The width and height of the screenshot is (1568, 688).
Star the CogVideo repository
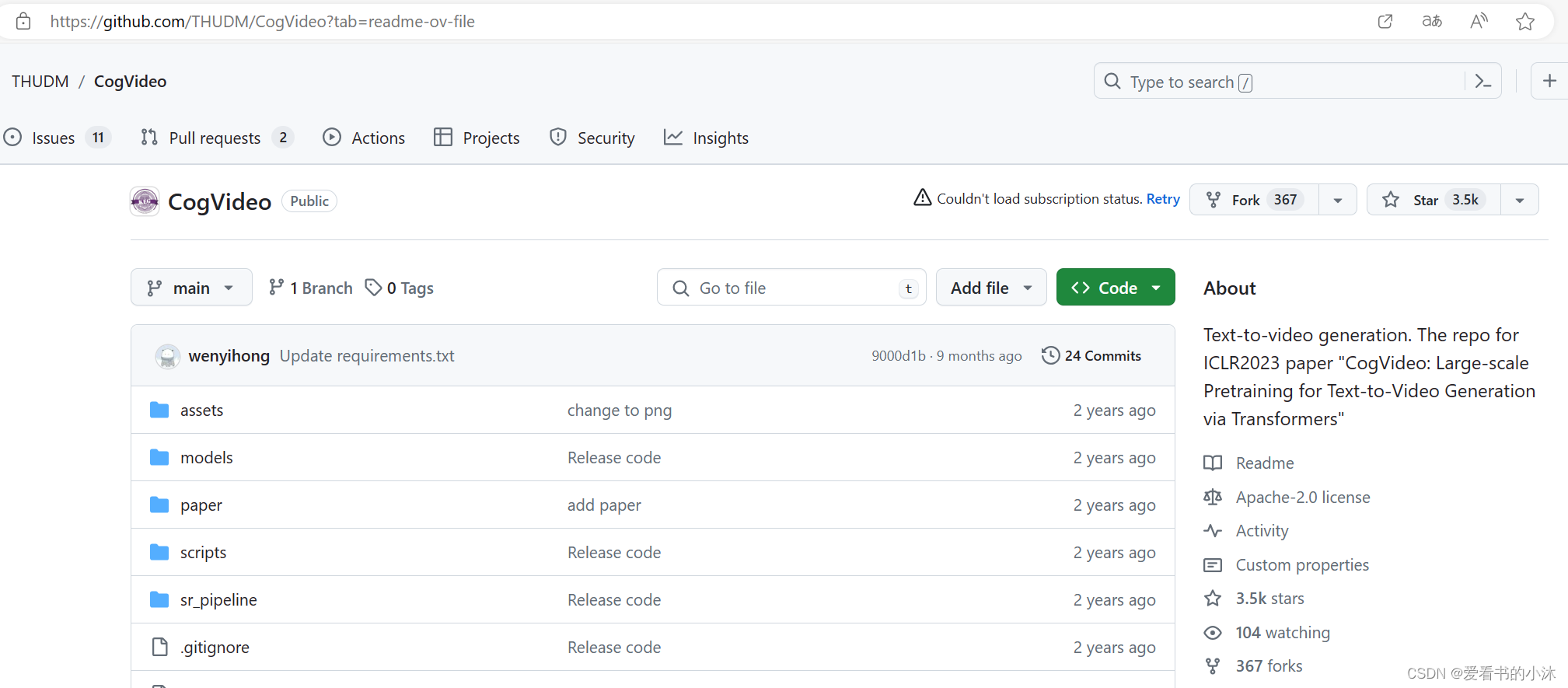point(1434,200)
